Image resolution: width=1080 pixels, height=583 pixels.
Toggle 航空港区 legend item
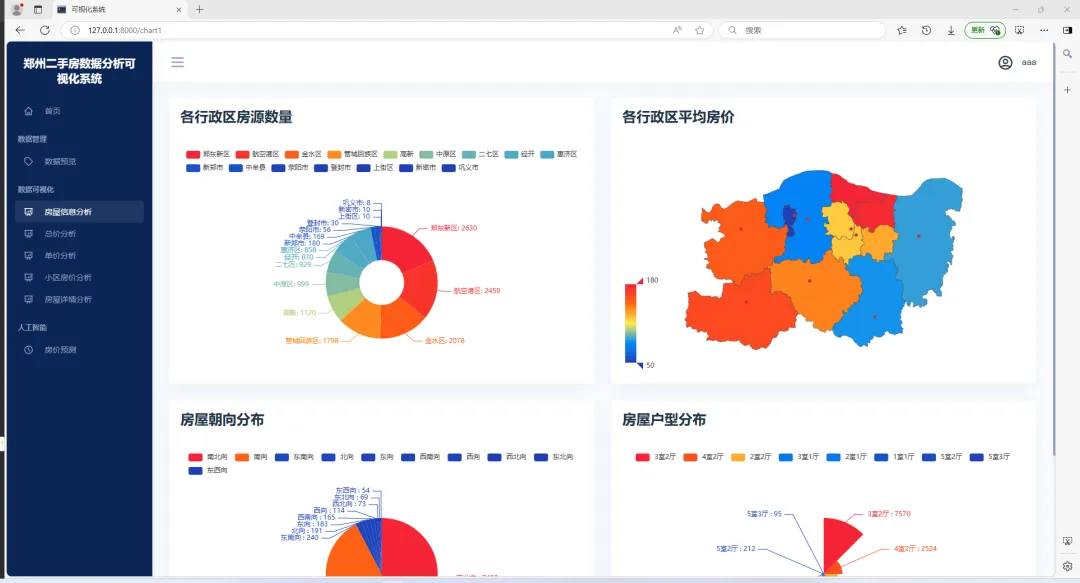pos(257,154)
